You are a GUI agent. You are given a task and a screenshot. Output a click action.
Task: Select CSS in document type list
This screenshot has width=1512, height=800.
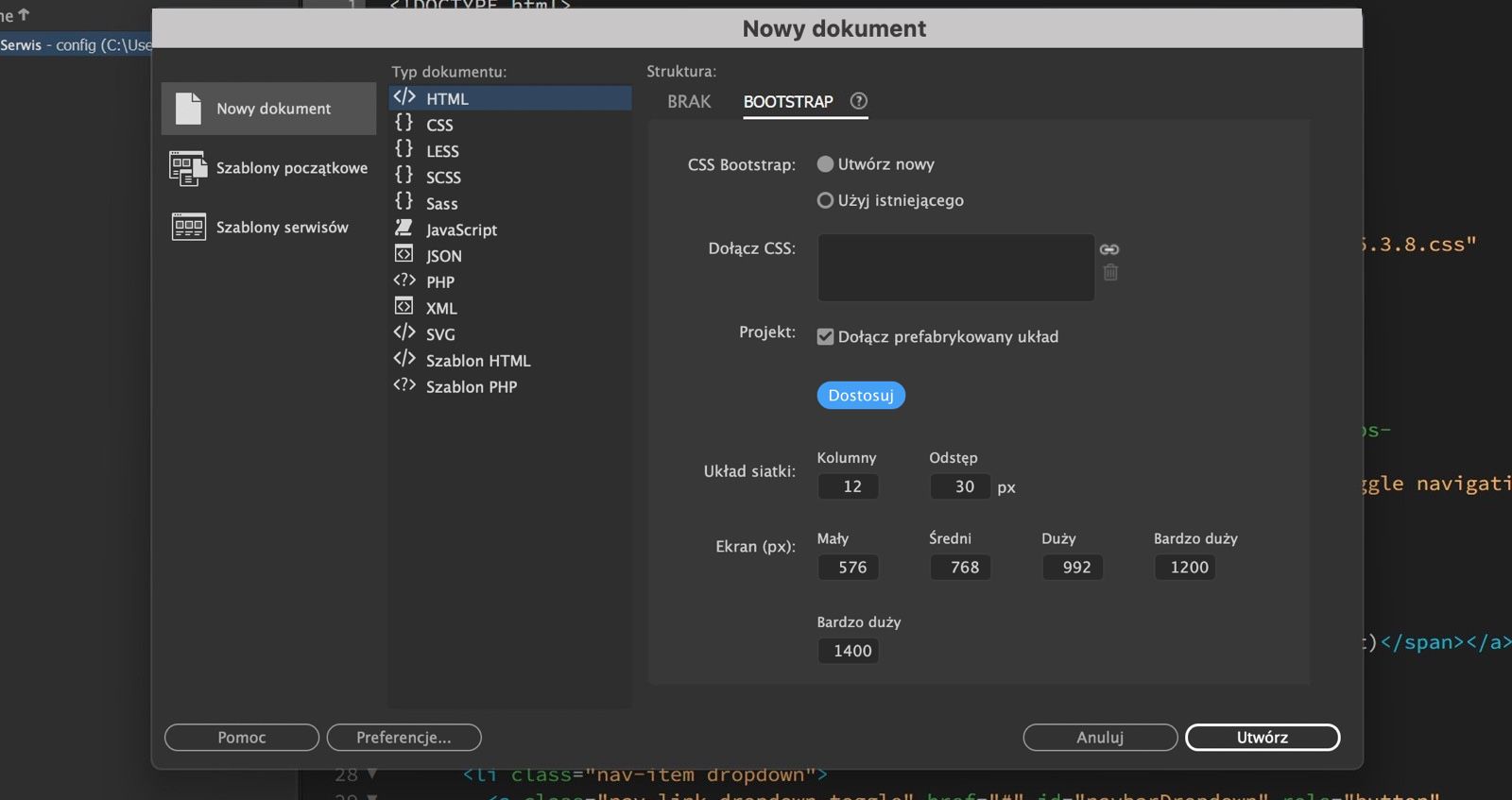[510, 125]
